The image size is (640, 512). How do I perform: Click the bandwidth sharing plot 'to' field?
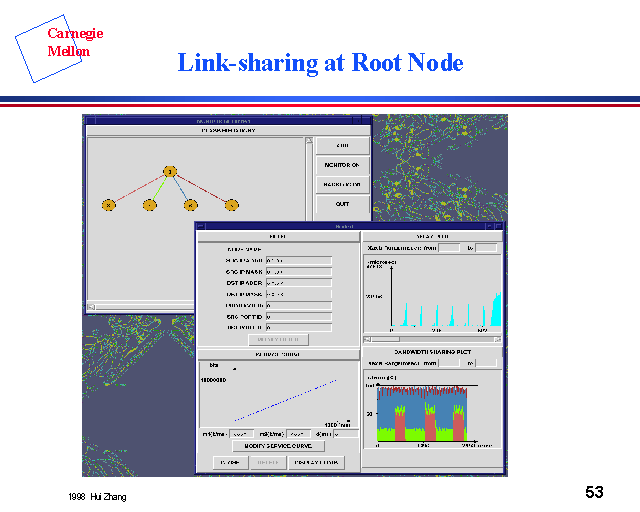486,364
